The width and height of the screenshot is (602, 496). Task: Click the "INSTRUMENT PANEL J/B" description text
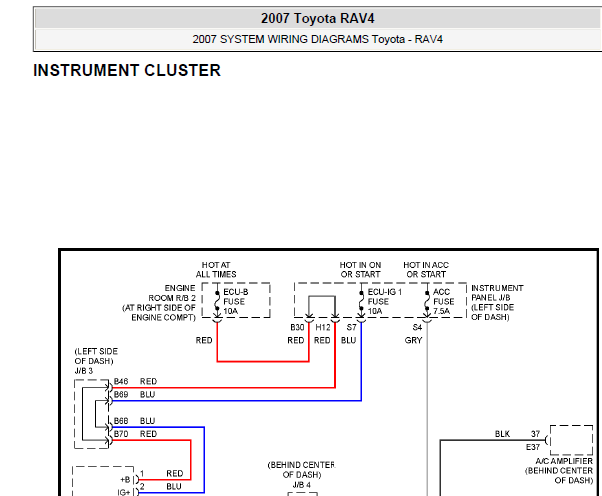pyautogui.click(x=497, y=303)
